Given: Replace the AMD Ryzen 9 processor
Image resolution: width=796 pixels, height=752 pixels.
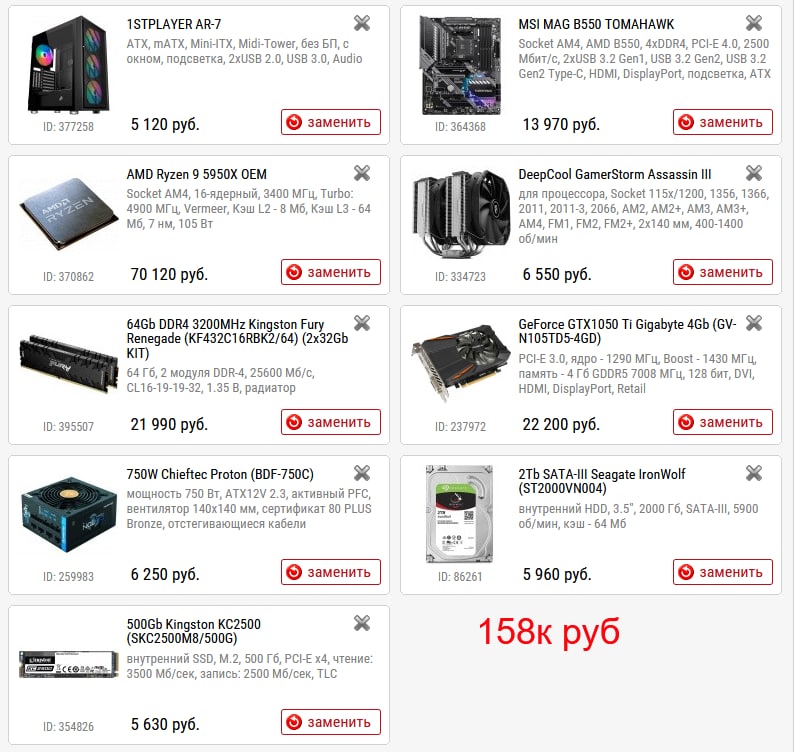Looking at the screenshot, I should [331, 272].
